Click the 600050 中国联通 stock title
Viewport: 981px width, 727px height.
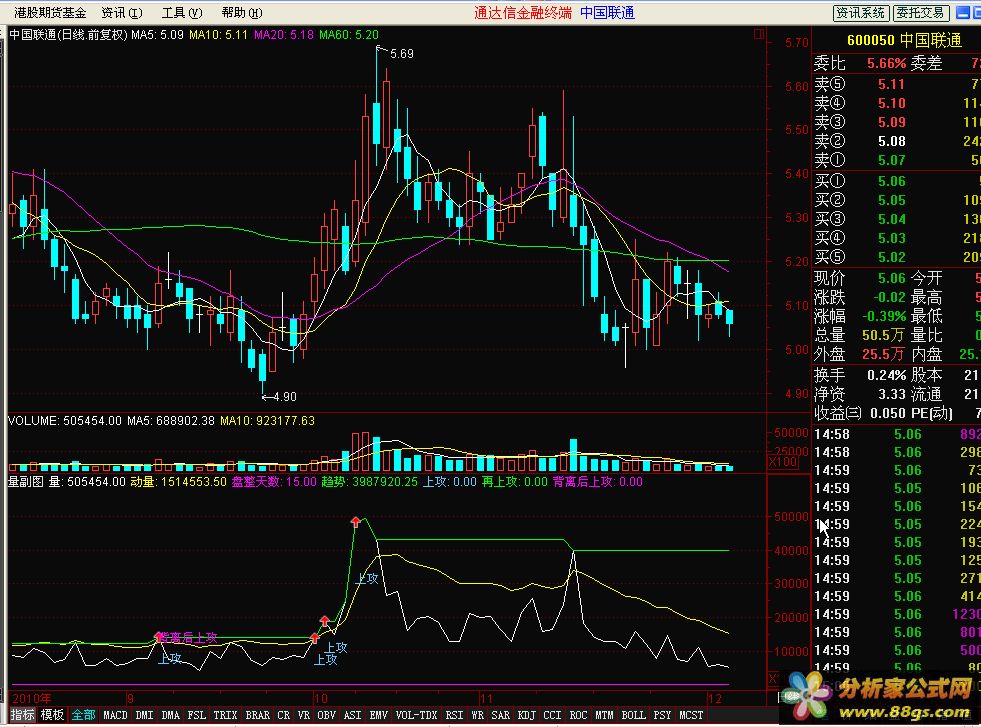pyautogui.click(x=904, y=41)
